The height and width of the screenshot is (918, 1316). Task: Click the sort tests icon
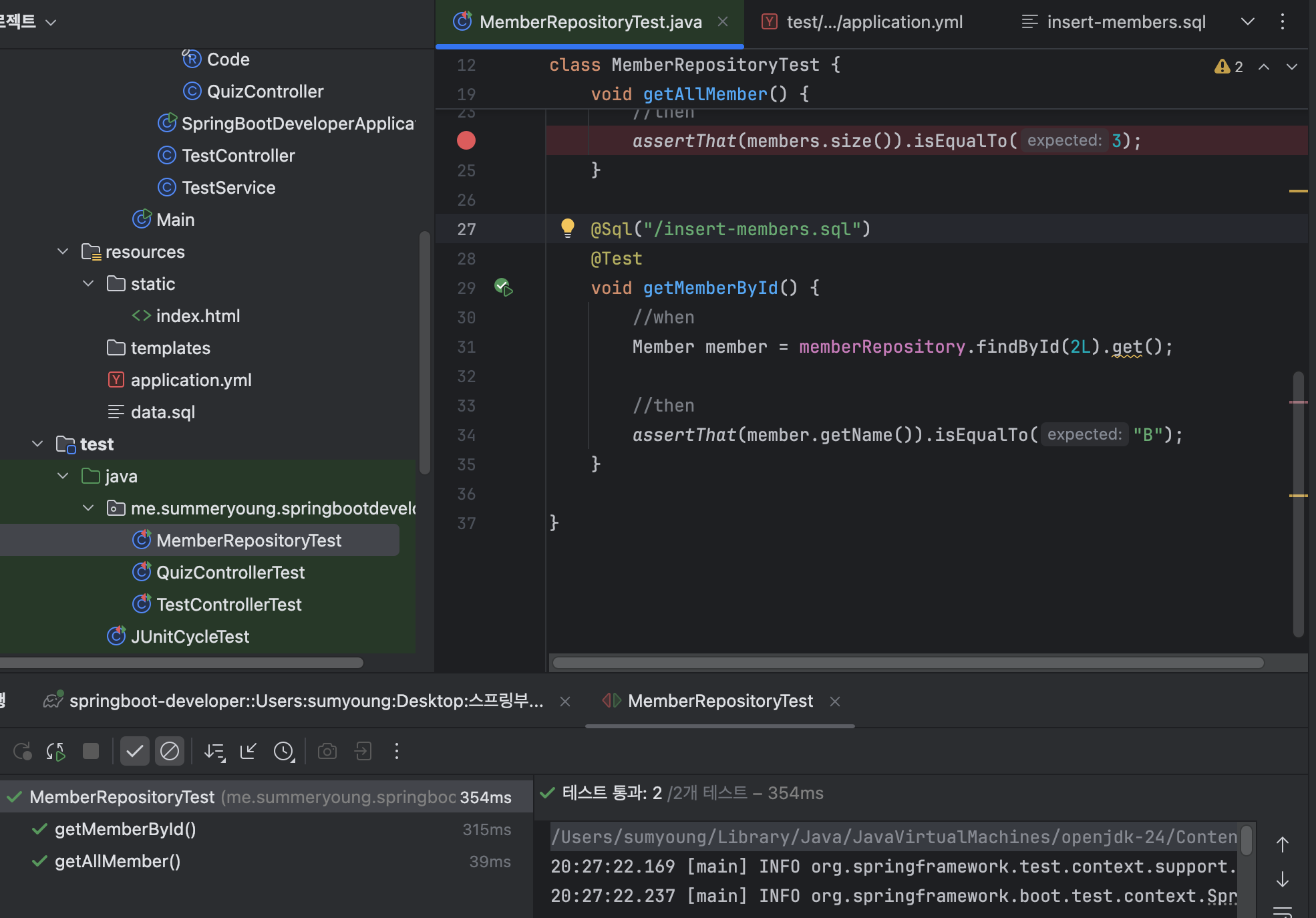[214, 752]
